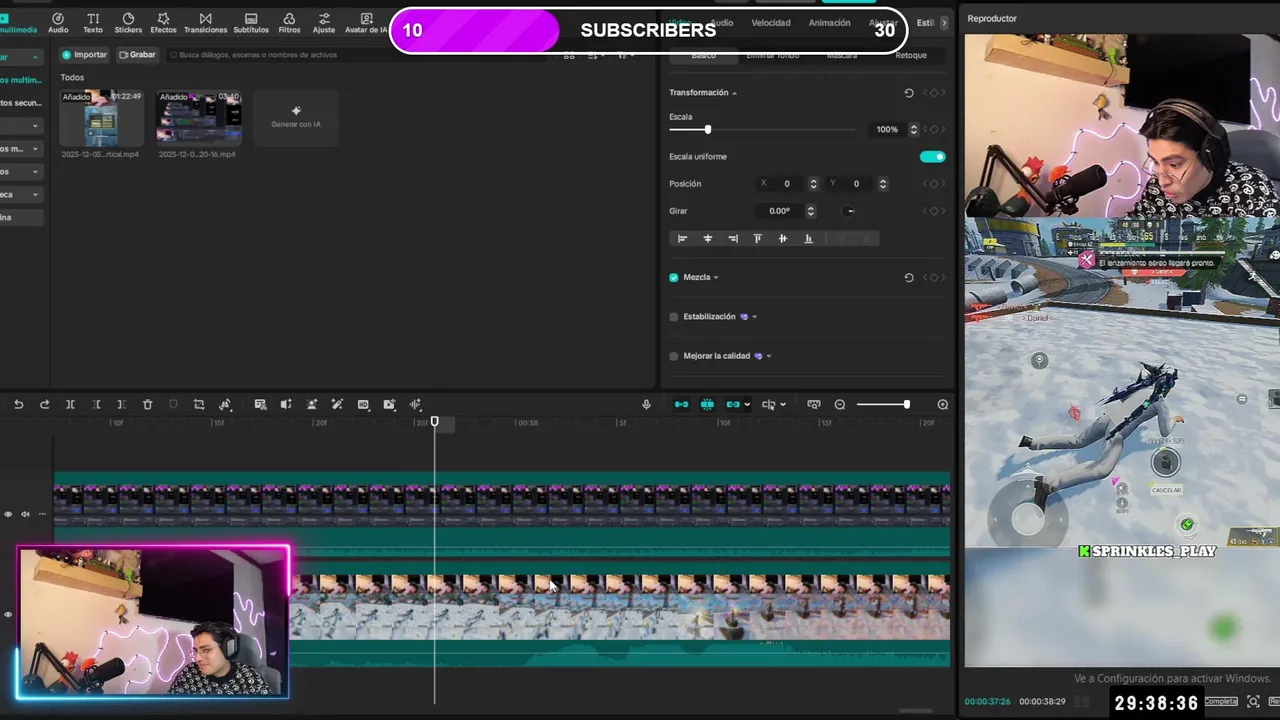Click the timeline playhead marker

[x=435, y=423]
